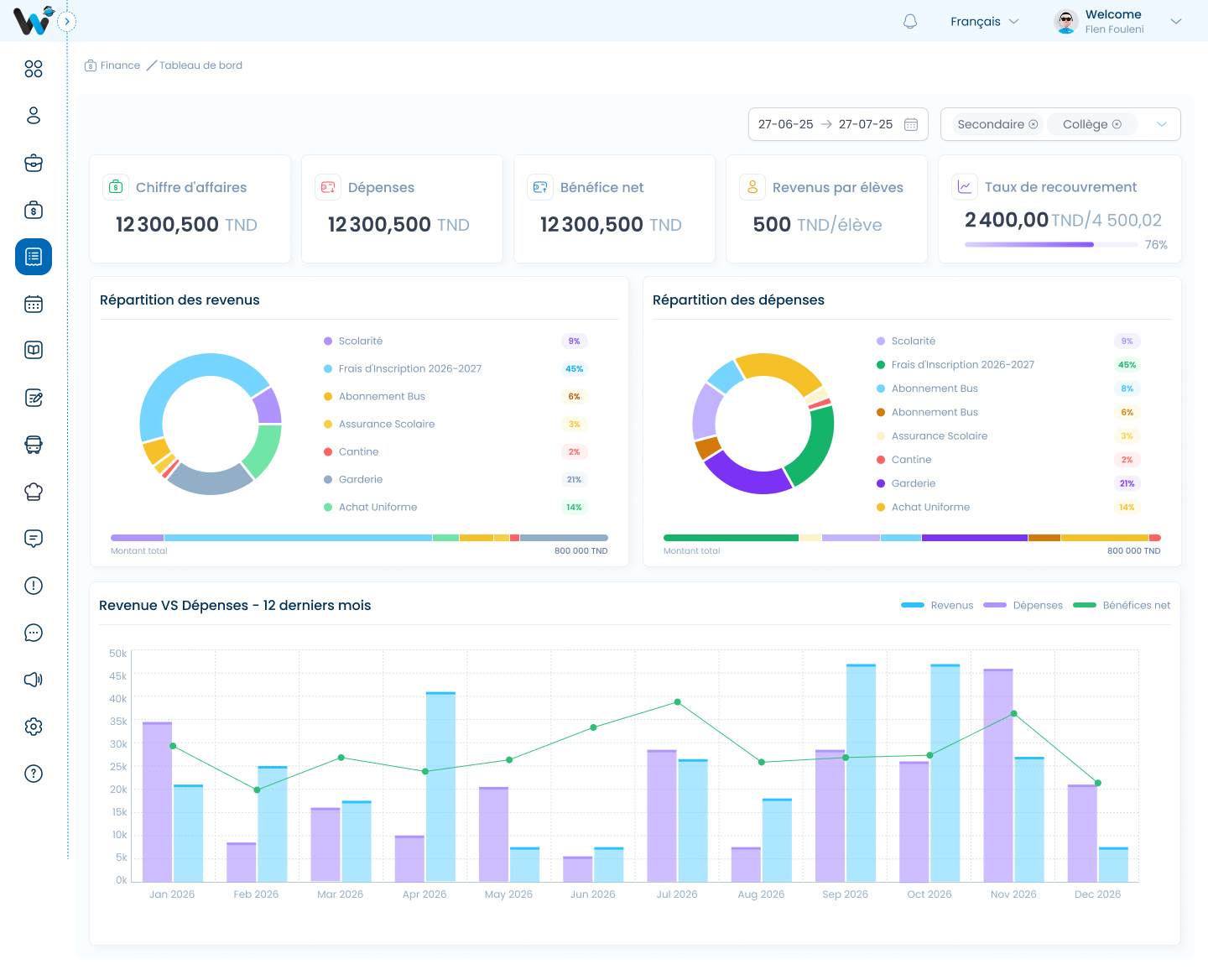Open the notifications bell
1208x980 pixels.
pos(910,22)
